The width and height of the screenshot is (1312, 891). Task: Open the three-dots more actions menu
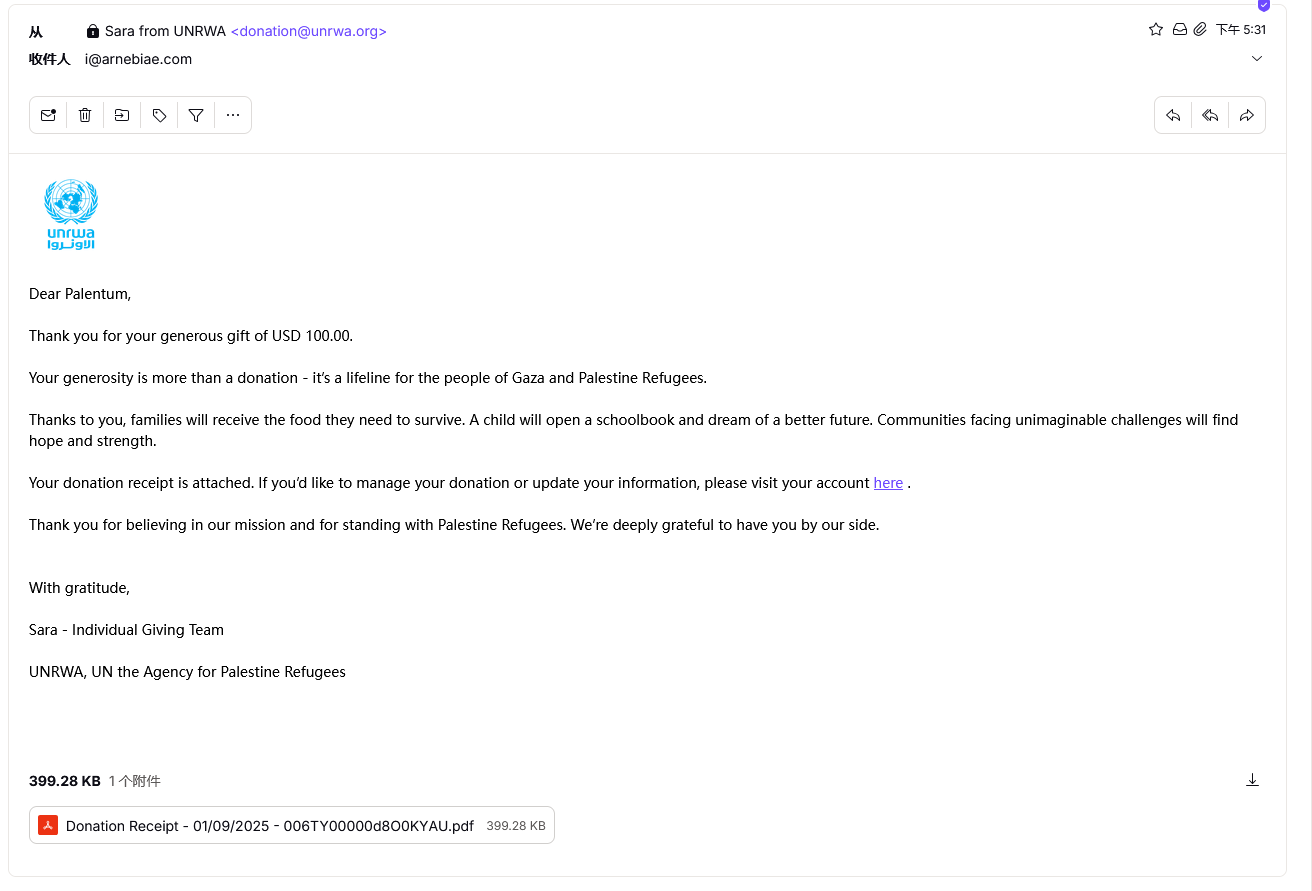(x=233, y=115)
